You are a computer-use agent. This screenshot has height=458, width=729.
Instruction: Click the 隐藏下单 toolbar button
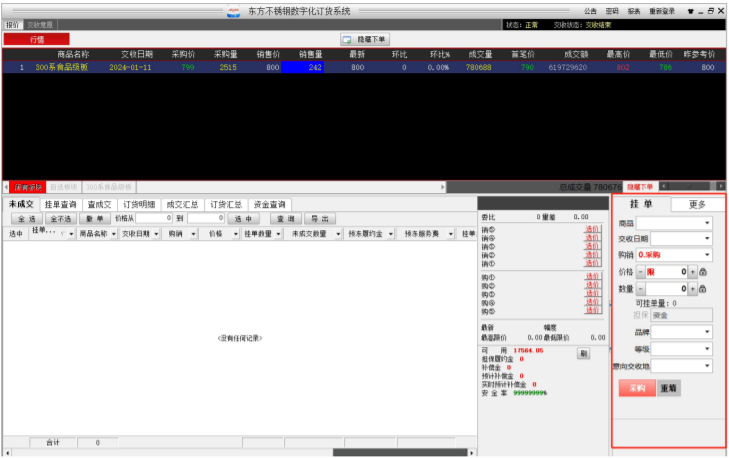pos(366,39)
